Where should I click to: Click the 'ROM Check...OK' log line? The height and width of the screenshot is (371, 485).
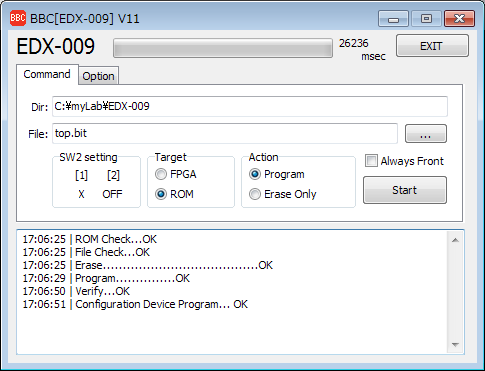pos(89,239)
